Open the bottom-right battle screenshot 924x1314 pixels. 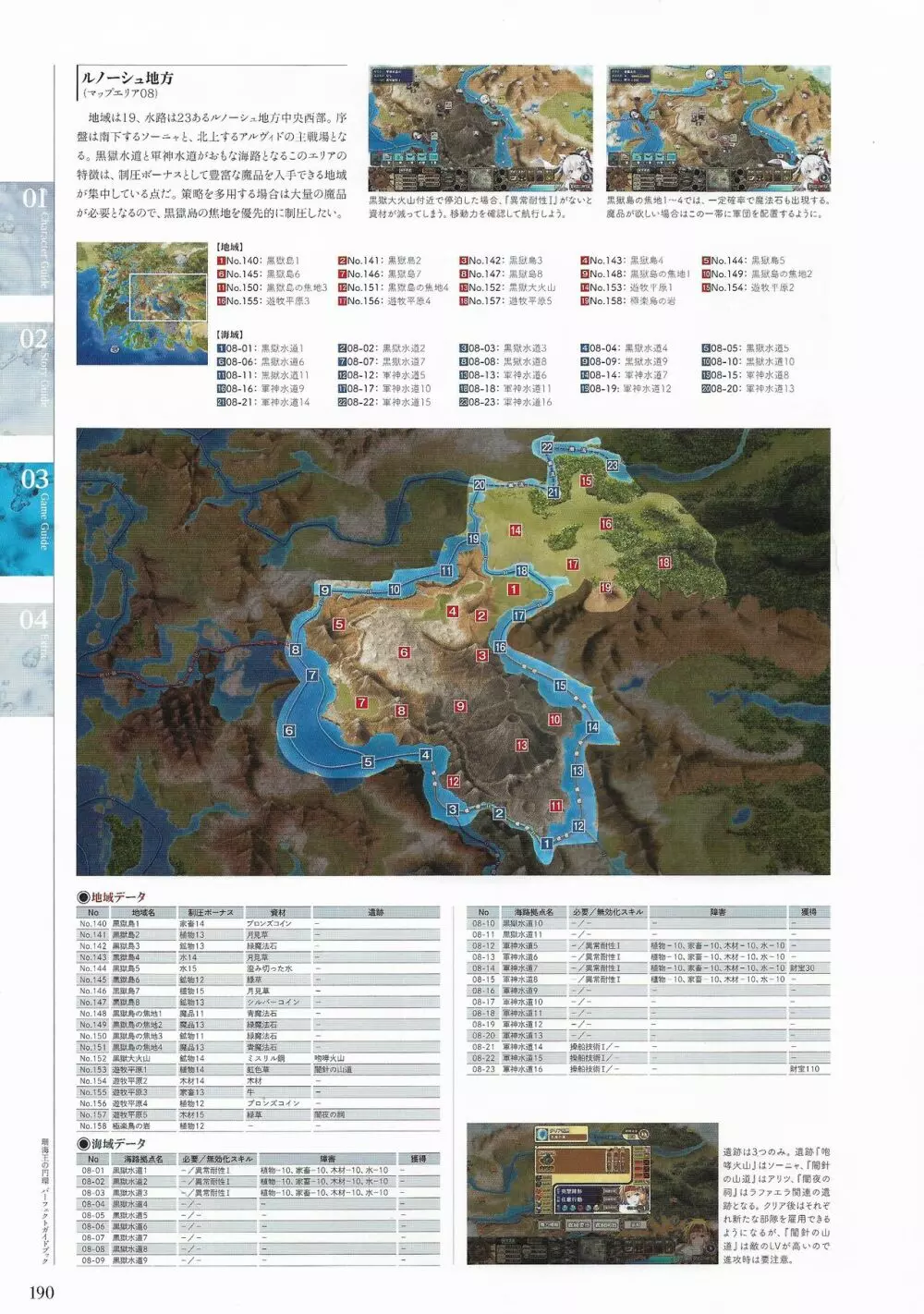591,1193
